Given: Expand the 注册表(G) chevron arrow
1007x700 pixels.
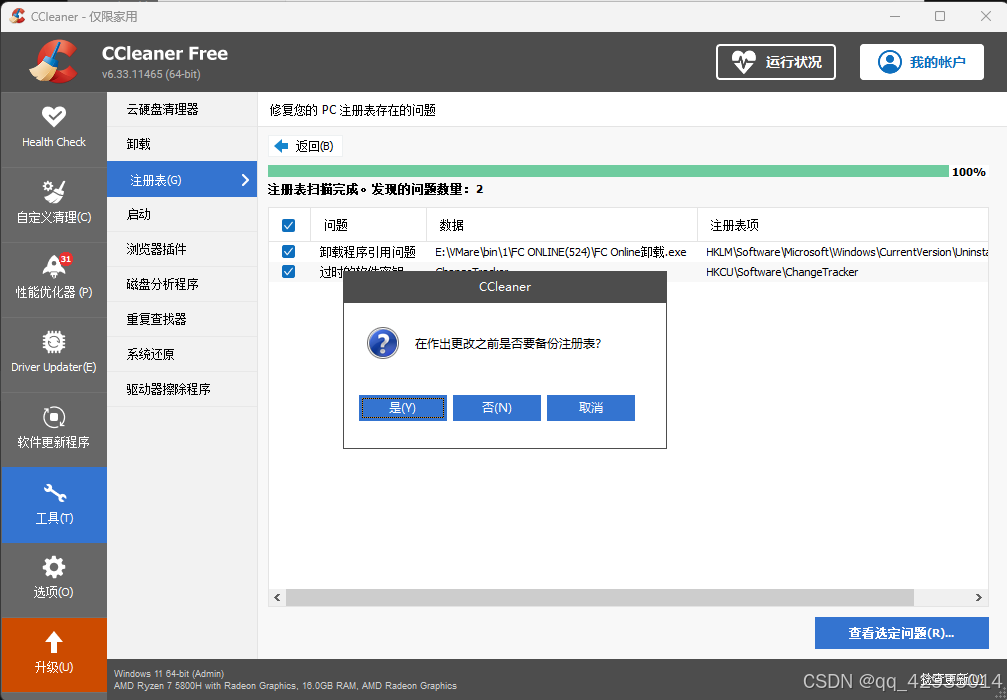Looking at the screenshot, I should click(x=245, y=180).
